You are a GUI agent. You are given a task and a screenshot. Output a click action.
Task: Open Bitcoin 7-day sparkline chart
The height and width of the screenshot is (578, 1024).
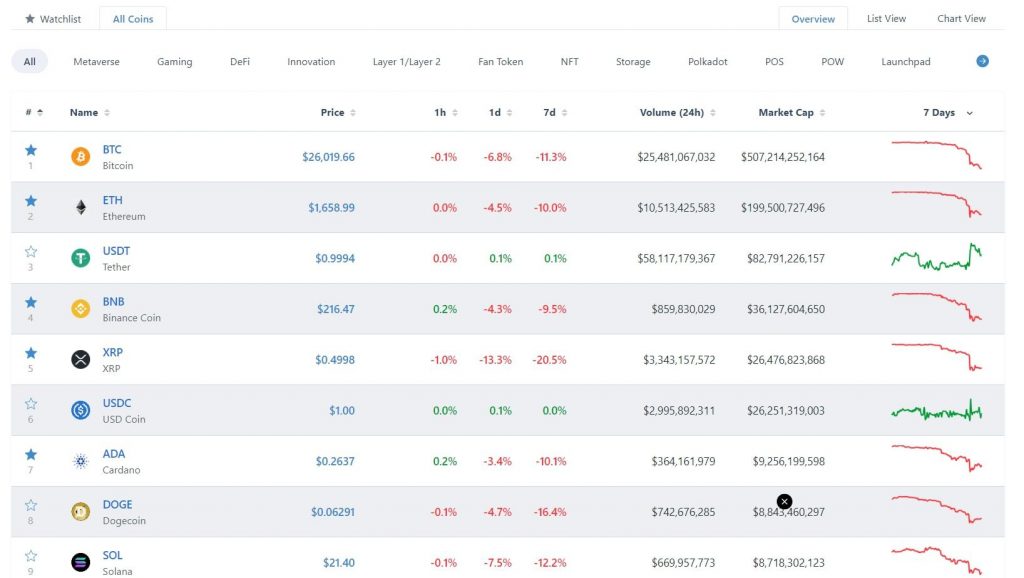click(936, 155)
